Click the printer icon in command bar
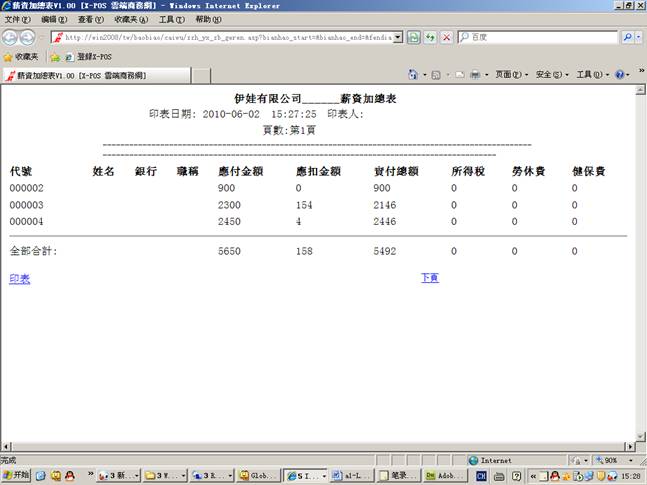This screenshot has height=485, width=647. click(474, 75)
